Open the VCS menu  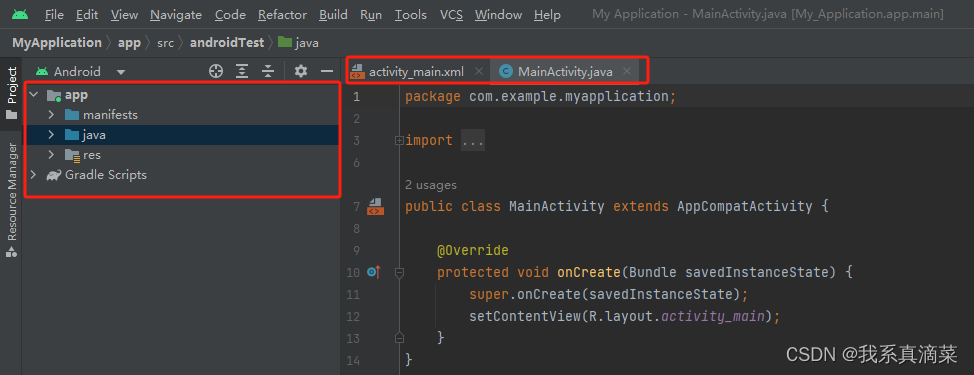click(451, 15)
